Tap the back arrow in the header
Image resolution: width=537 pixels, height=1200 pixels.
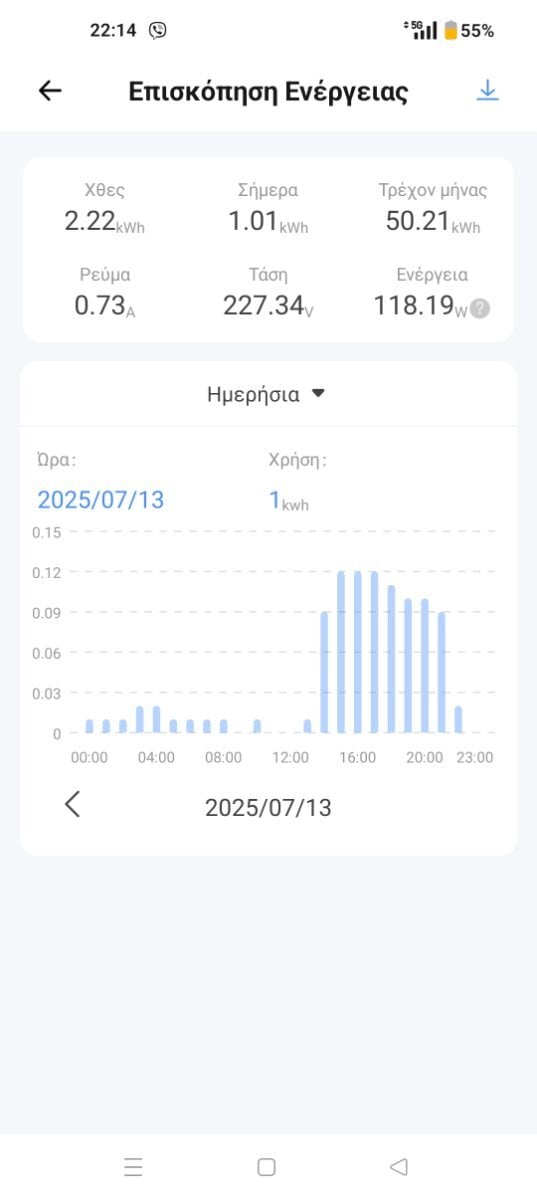coord(50,91)
